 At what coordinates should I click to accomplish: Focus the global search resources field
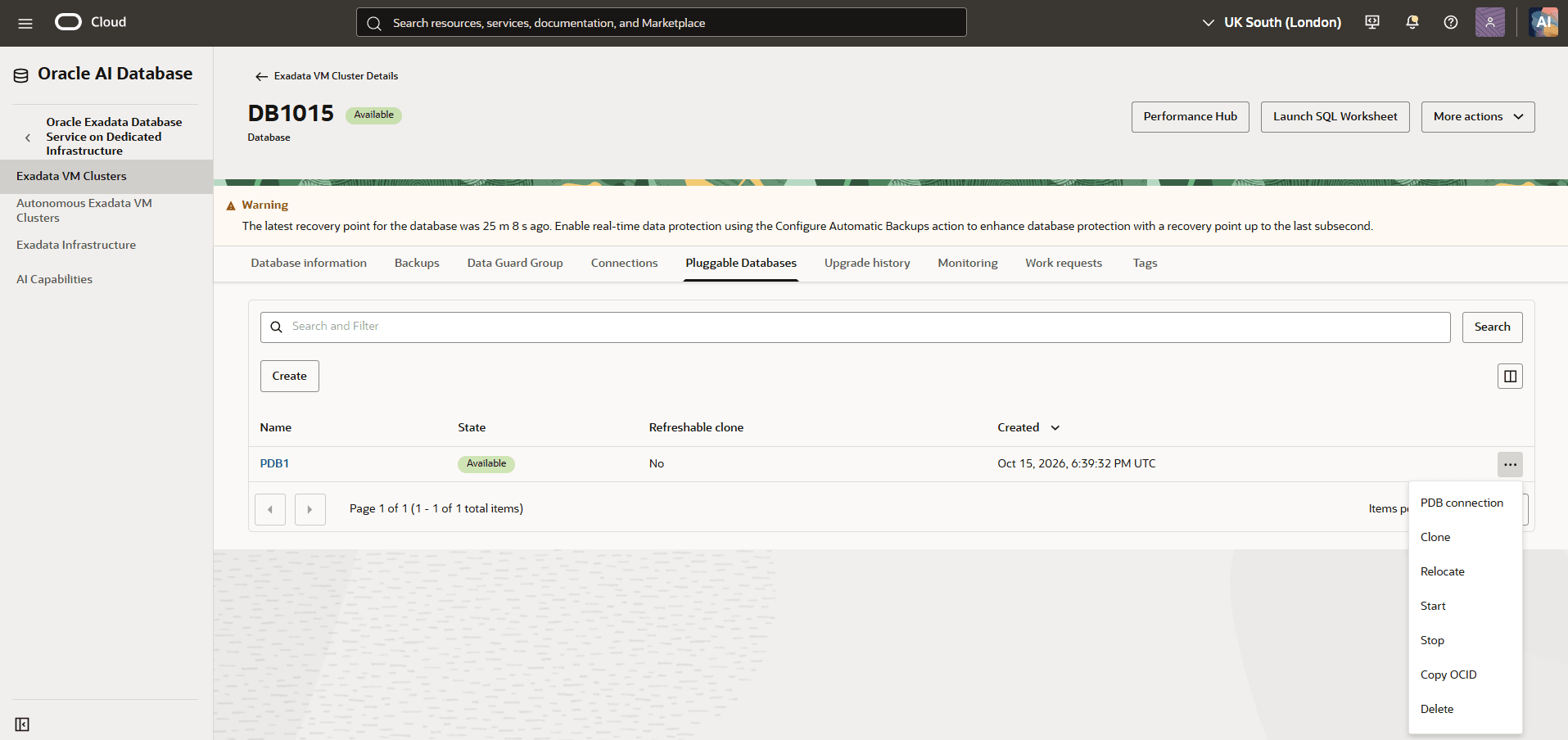coord(662,22)
